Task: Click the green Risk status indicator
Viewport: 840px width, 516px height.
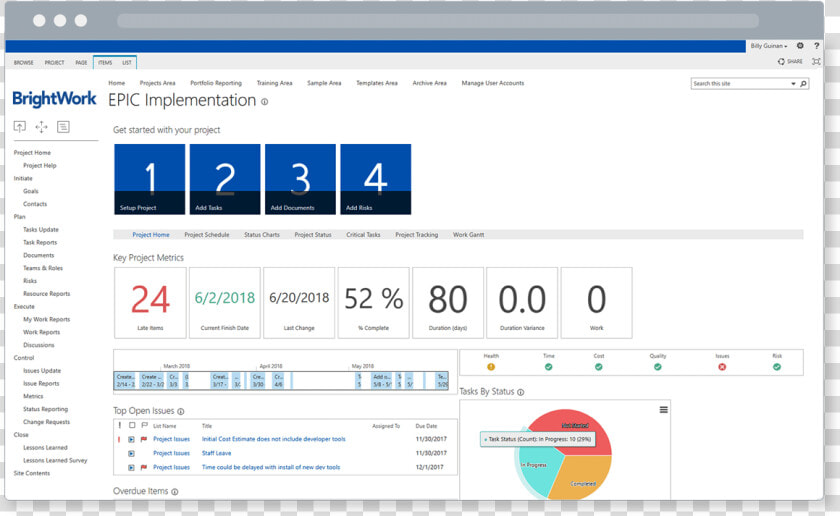Action: 777,367
